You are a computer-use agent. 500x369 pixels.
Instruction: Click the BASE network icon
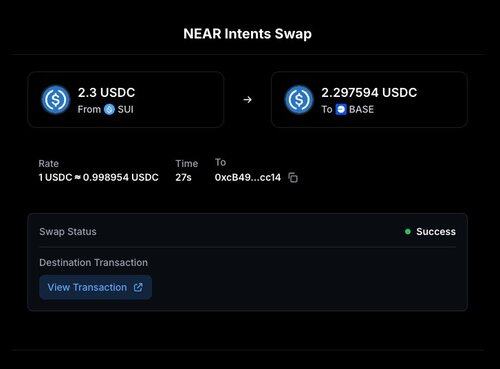(341, 109)
